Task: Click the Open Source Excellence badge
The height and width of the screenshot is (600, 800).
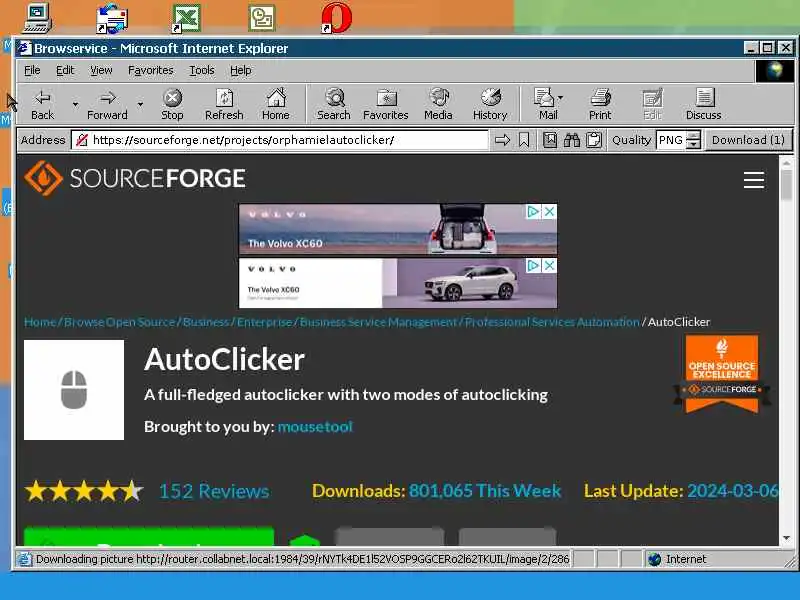Action: 721,373
